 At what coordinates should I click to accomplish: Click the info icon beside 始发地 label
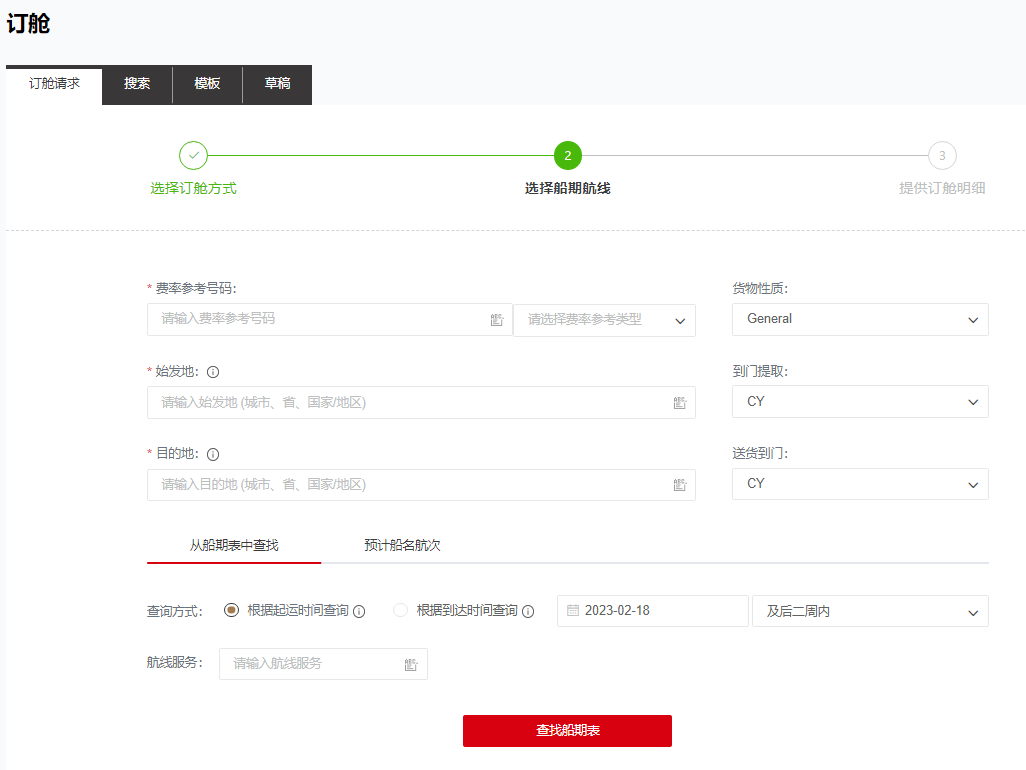tap(213, 372)
